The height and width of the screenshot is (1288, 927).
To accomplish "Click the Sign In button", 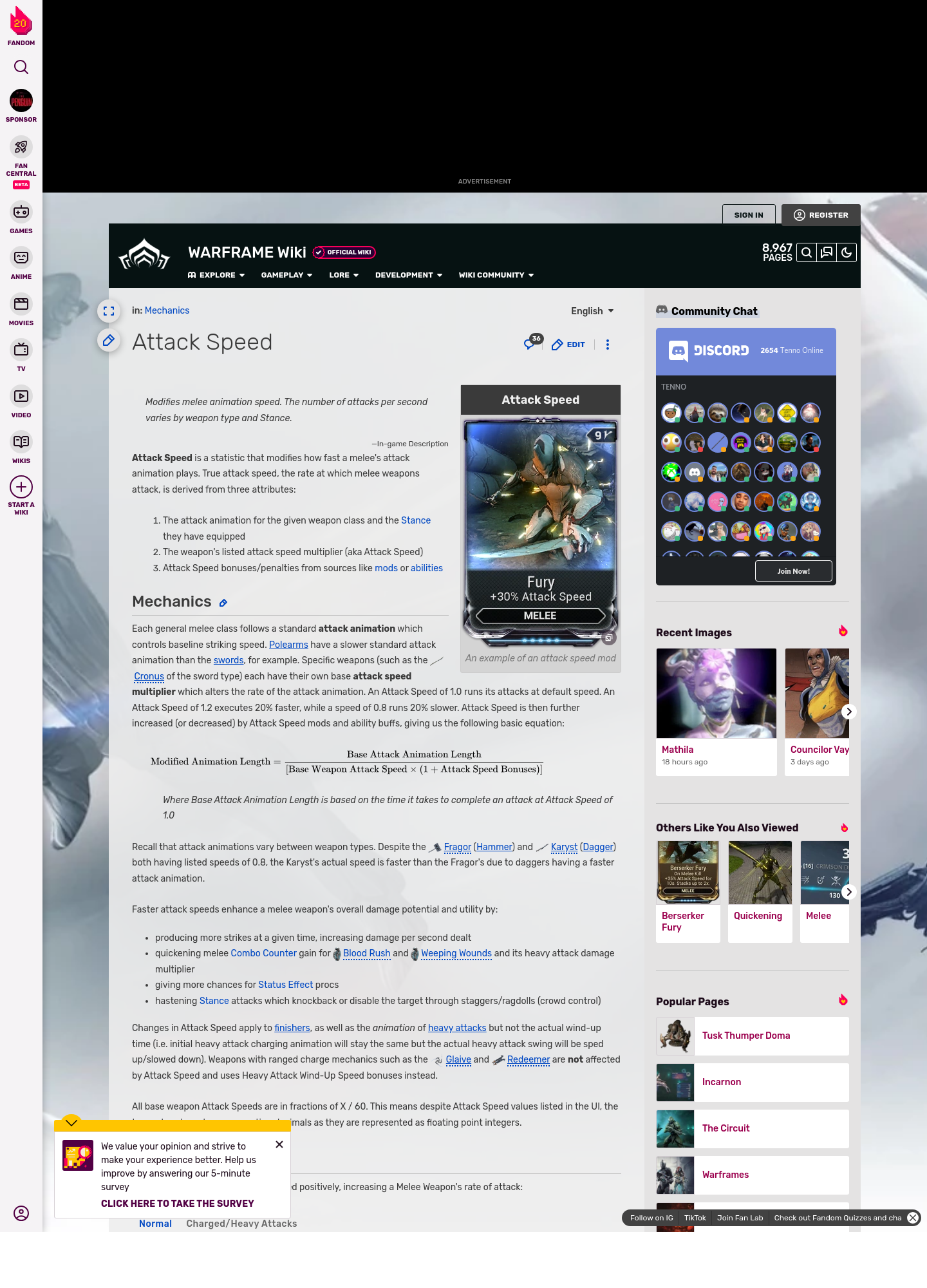I will tap(749, 215).
